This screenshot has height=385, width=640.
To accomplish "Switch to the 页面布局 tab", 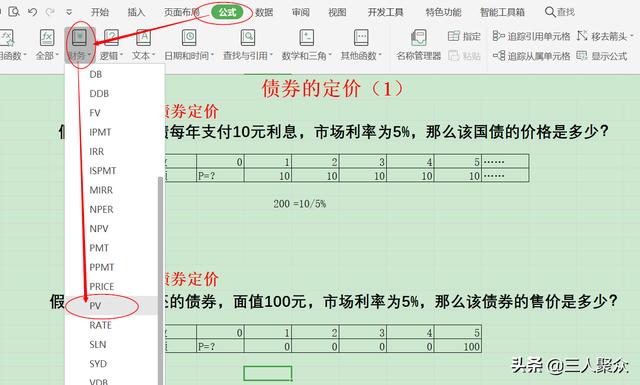I will (182, 12).
